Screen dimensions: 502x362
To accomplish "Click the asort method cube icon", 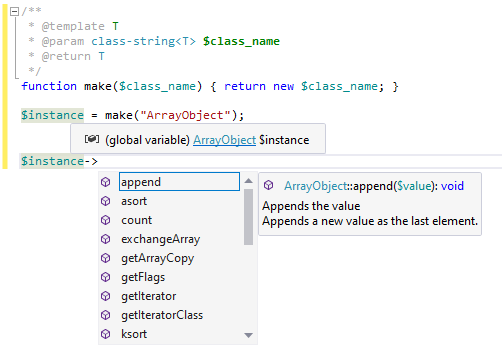I will [x=106, y=201].
